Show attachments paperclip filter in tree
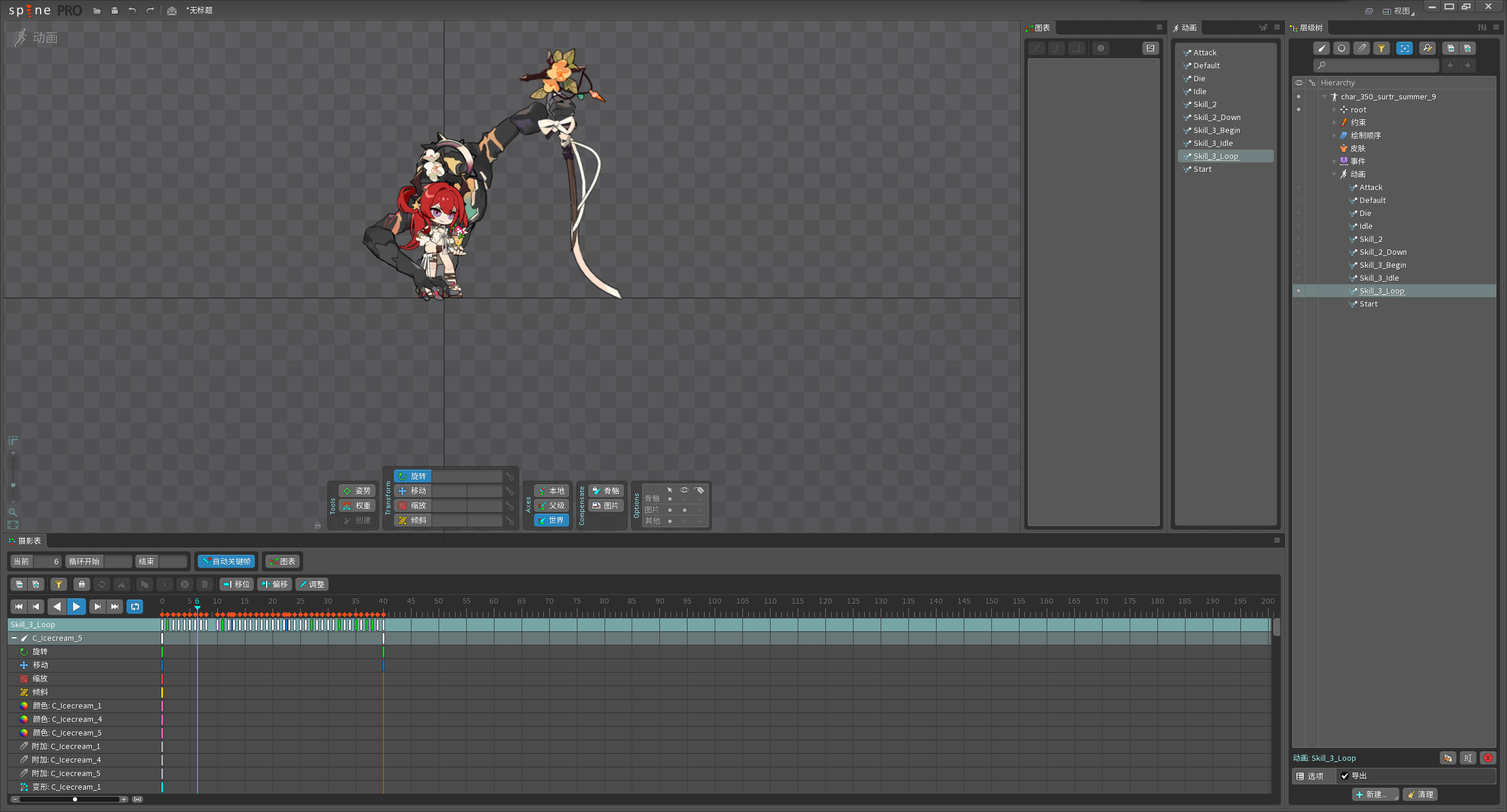1507x812 pixels. 1362,48
